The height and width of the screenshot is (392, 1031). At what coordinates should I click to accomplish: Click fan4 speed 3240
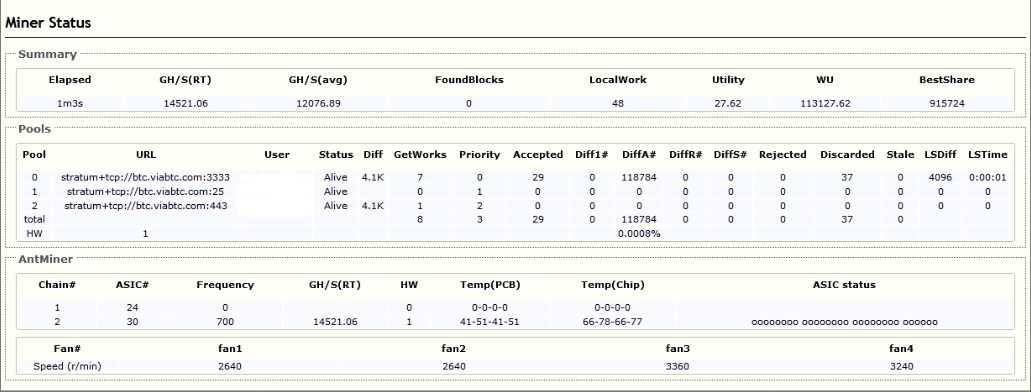click(901, 366)
